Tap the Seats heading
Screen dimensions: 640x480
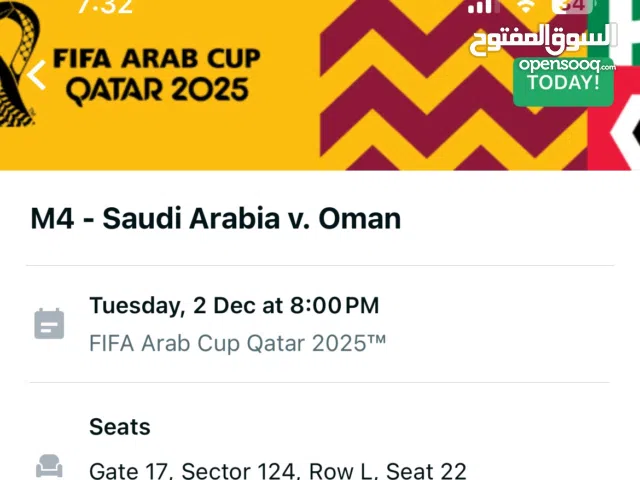(x=120, y=427)
